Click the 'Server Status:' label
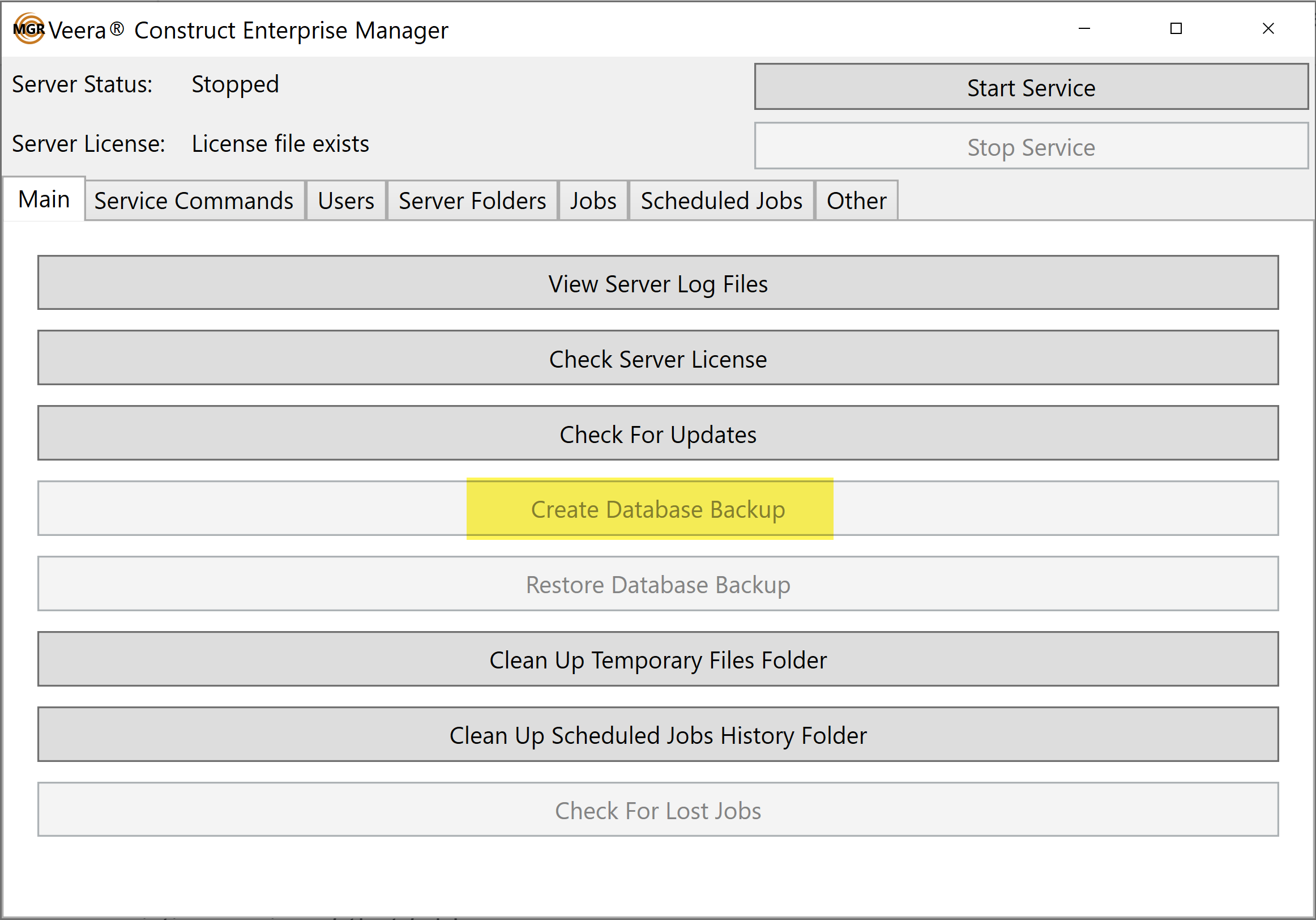This screenshot has height=920, width=1316. 83,84
